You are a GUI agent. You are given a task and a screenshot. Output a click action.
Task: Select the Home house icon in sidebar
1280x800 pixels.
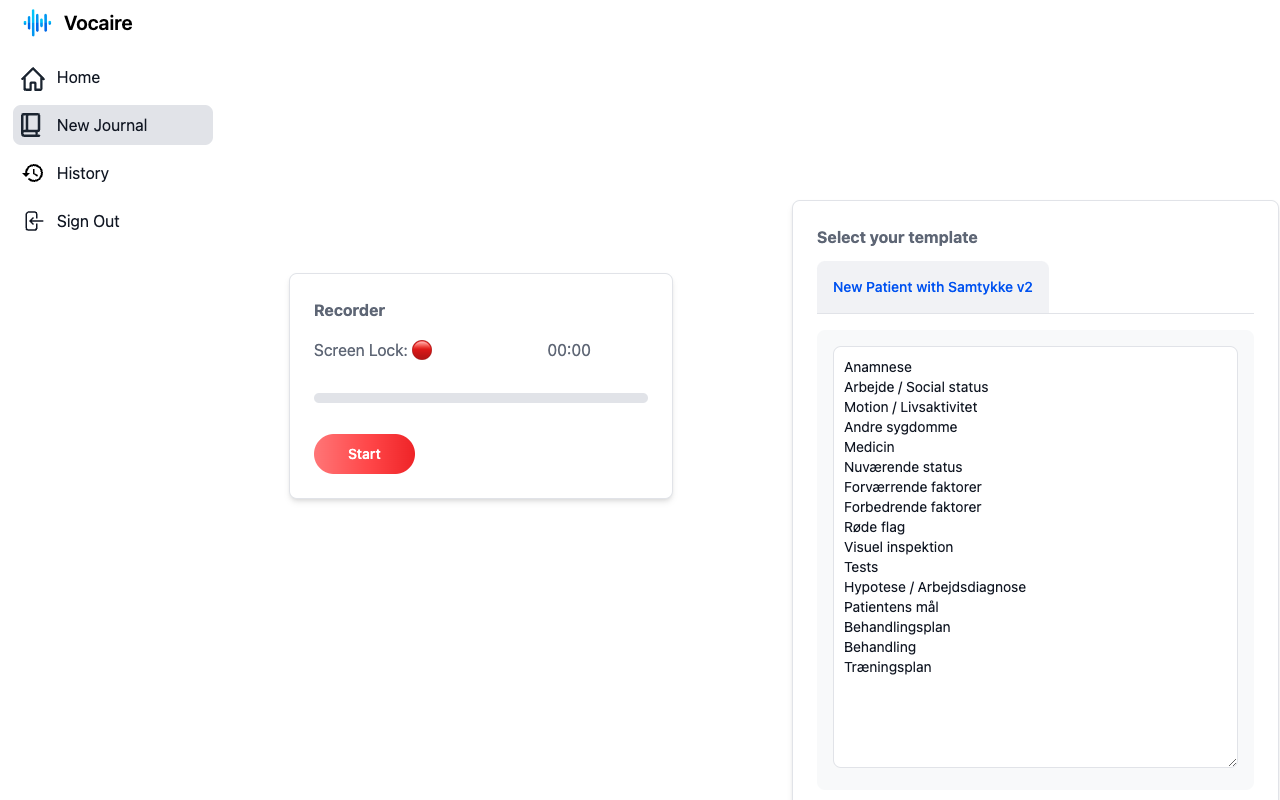(33, 77)
